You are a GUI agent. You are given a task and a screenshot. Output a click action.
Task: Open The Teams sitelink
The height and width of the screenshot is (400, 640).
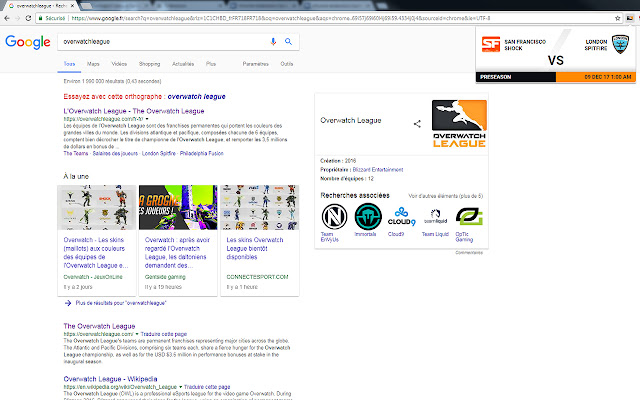[x=76, y=153]
